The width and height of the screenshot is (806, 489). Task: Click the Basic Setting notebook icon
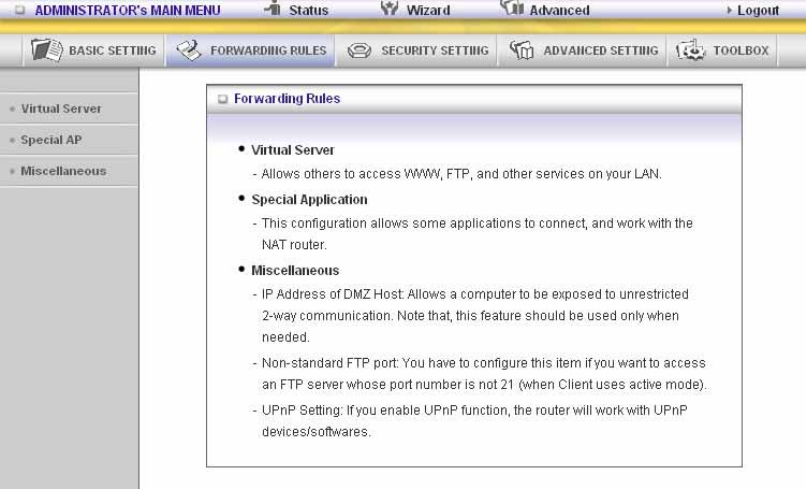click(47, 50)
